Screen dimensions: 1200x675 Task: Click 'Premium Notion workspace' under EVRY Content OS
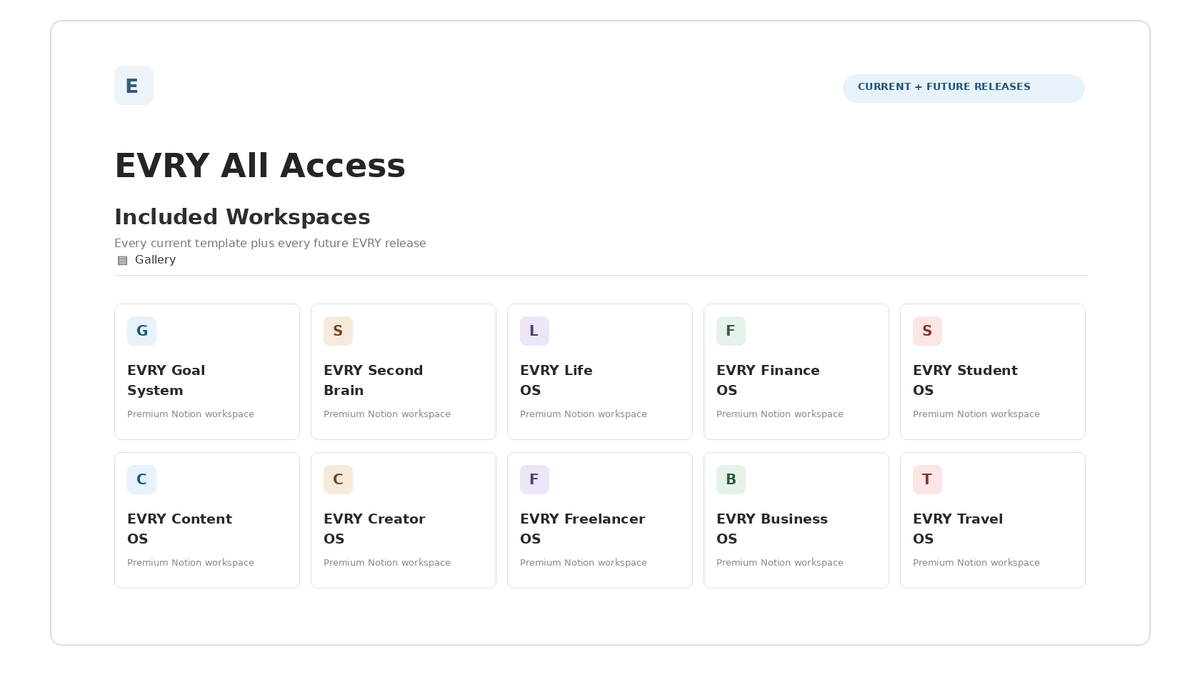pos(190,563)
